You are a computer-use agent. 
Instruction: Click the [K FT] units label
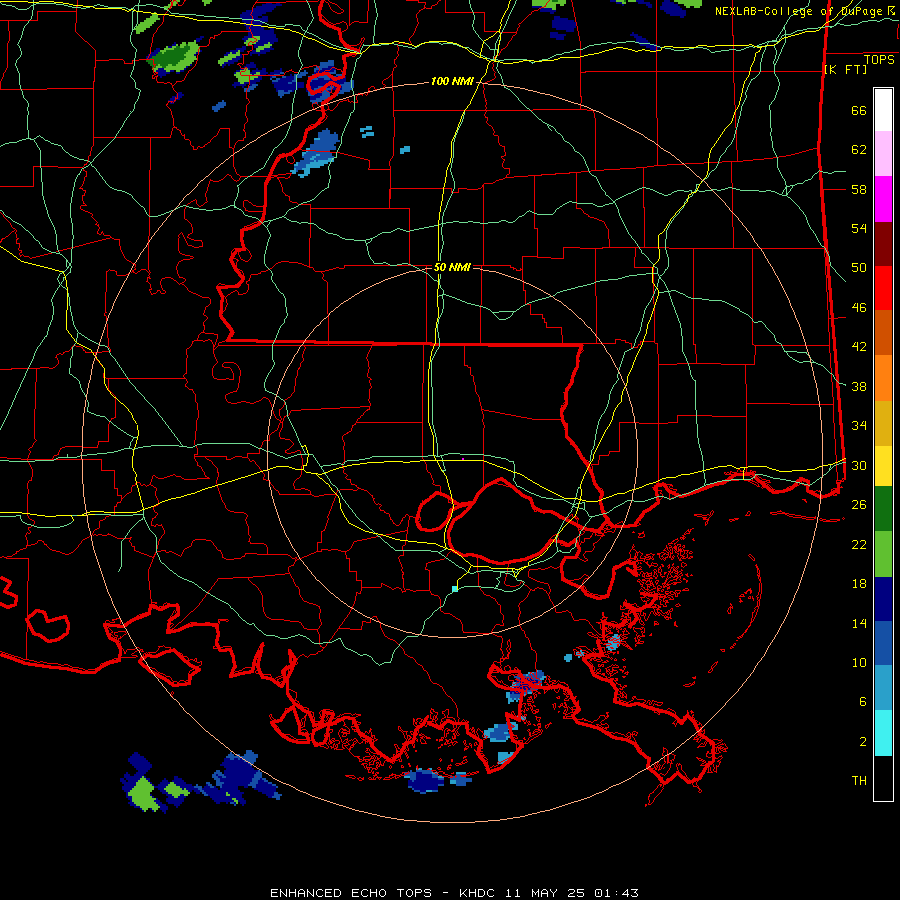(845, 69)
